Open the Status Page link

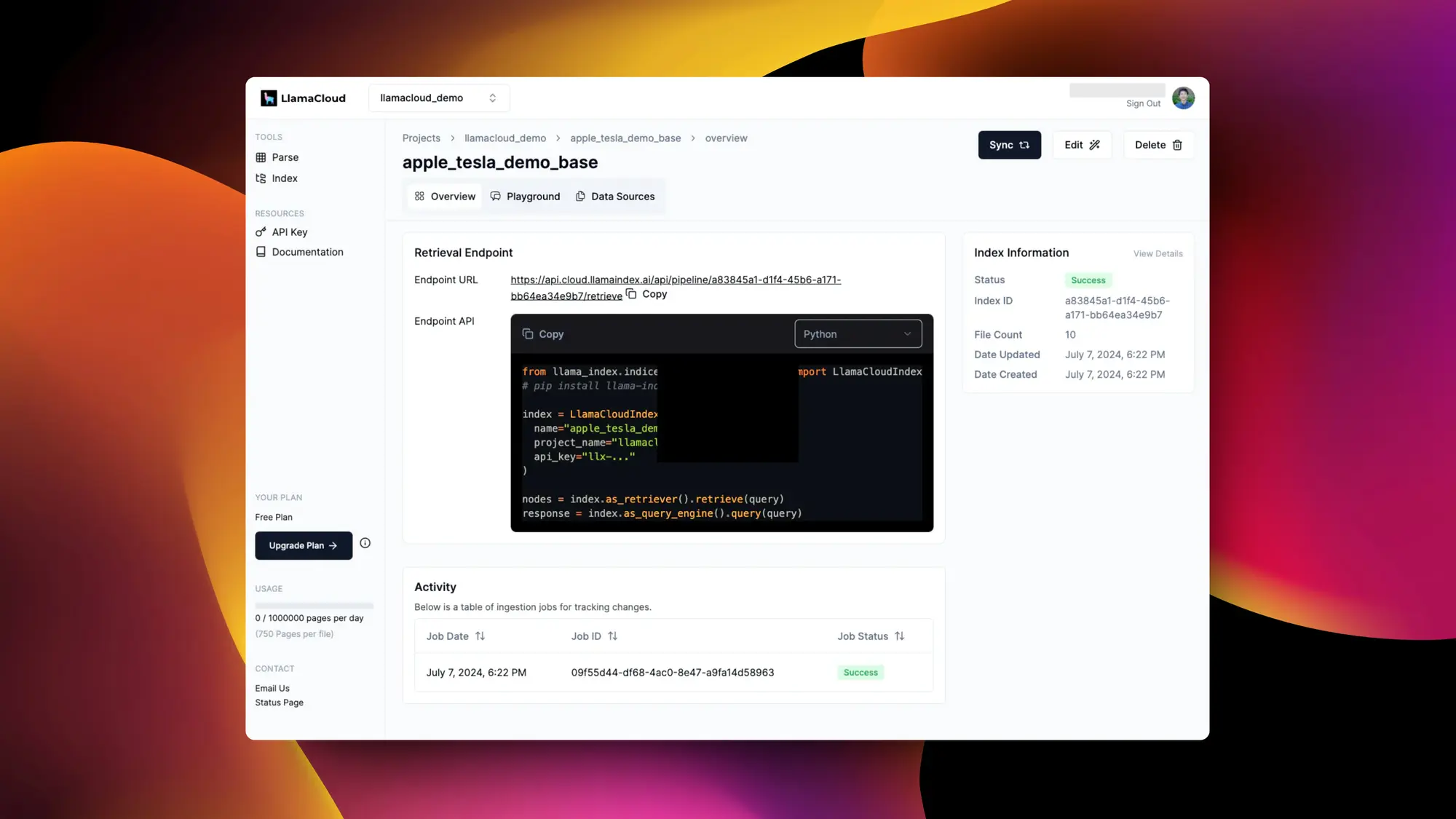click(279, 703)
